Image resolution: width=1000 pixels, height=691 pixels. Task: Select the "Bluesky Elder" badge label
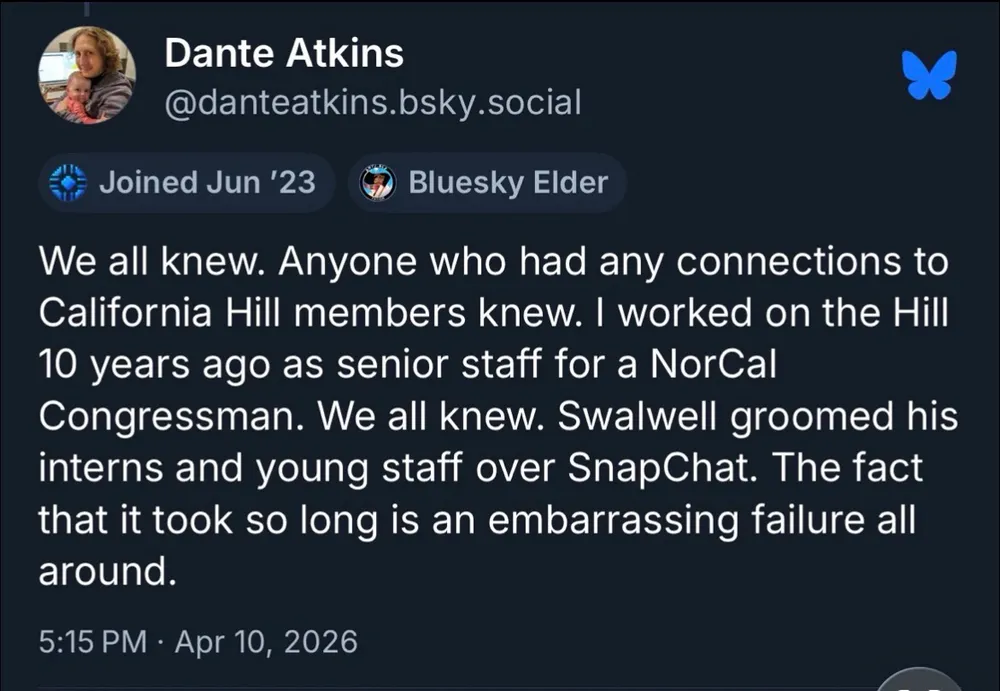pos(508,183)
